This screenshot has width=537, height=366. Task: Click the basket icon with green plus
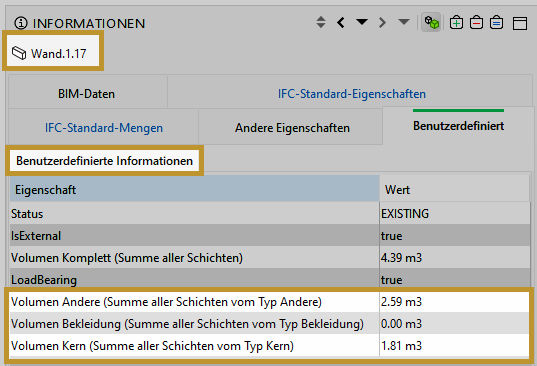click(456, 23)
